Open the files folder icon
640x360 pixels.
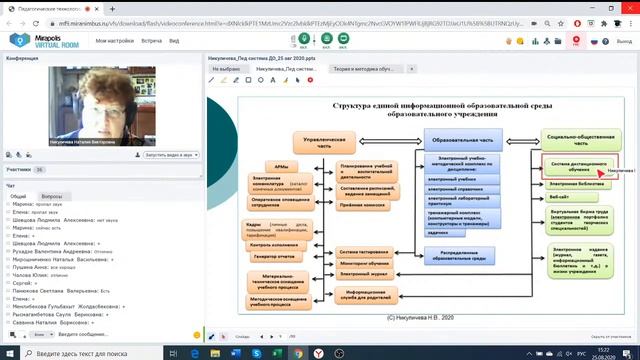[558, 41]
